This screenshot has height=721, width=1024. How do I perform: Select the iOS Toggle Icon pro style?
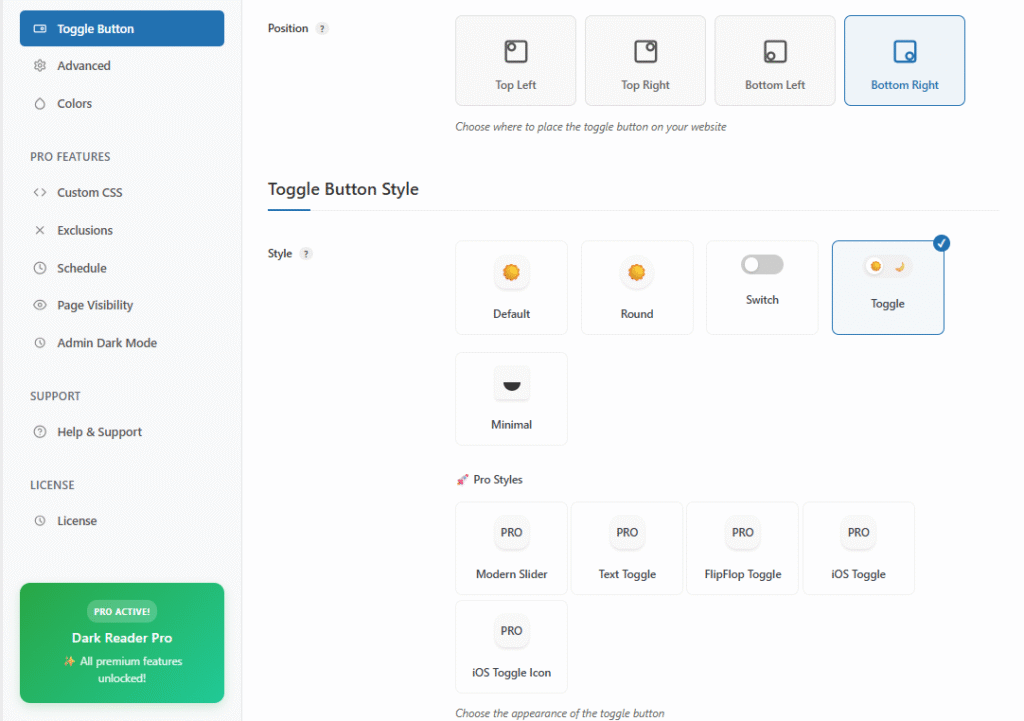(x=511, y=647)
